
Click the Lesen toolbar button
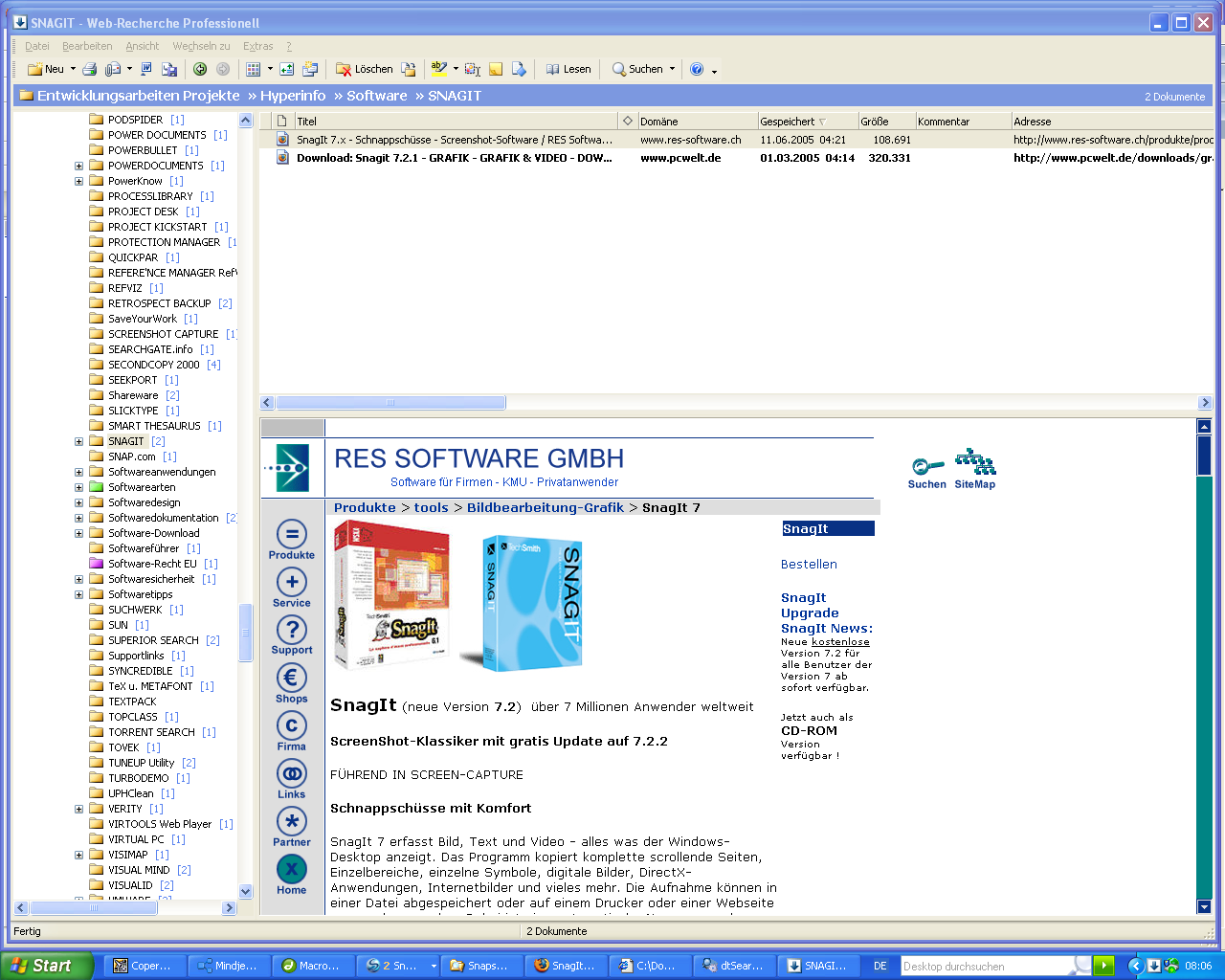coord(568,69)
